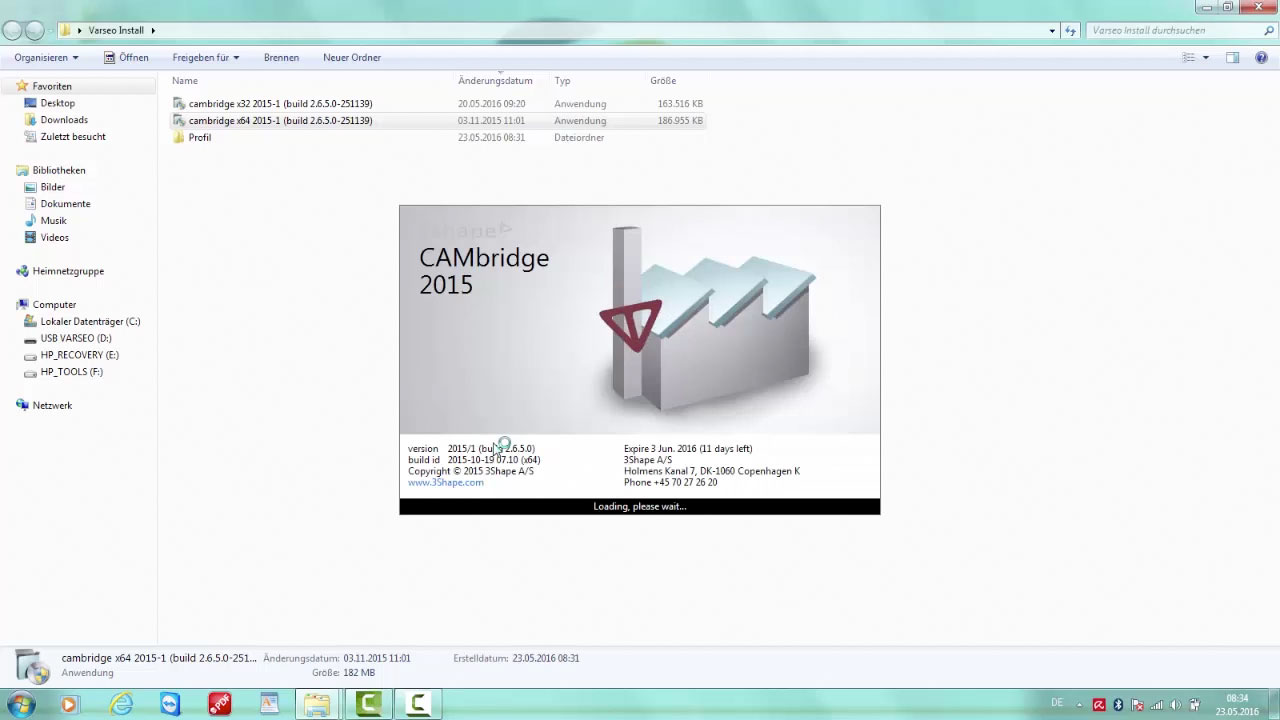
Task: Expand the Freigeben für dropdown
Action: click(x=205, y=58)
